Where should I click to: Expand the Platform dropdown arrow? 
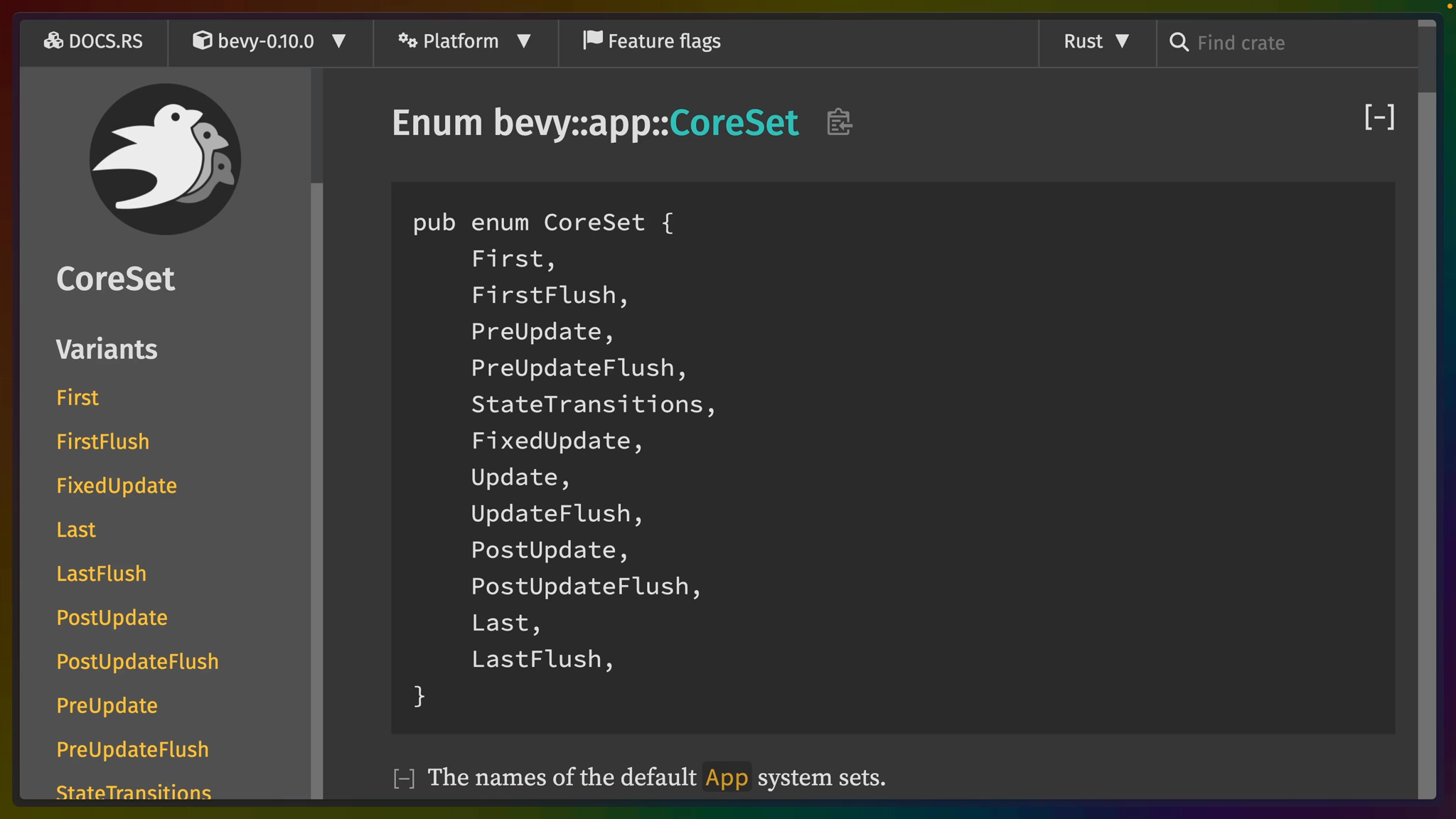524,41
